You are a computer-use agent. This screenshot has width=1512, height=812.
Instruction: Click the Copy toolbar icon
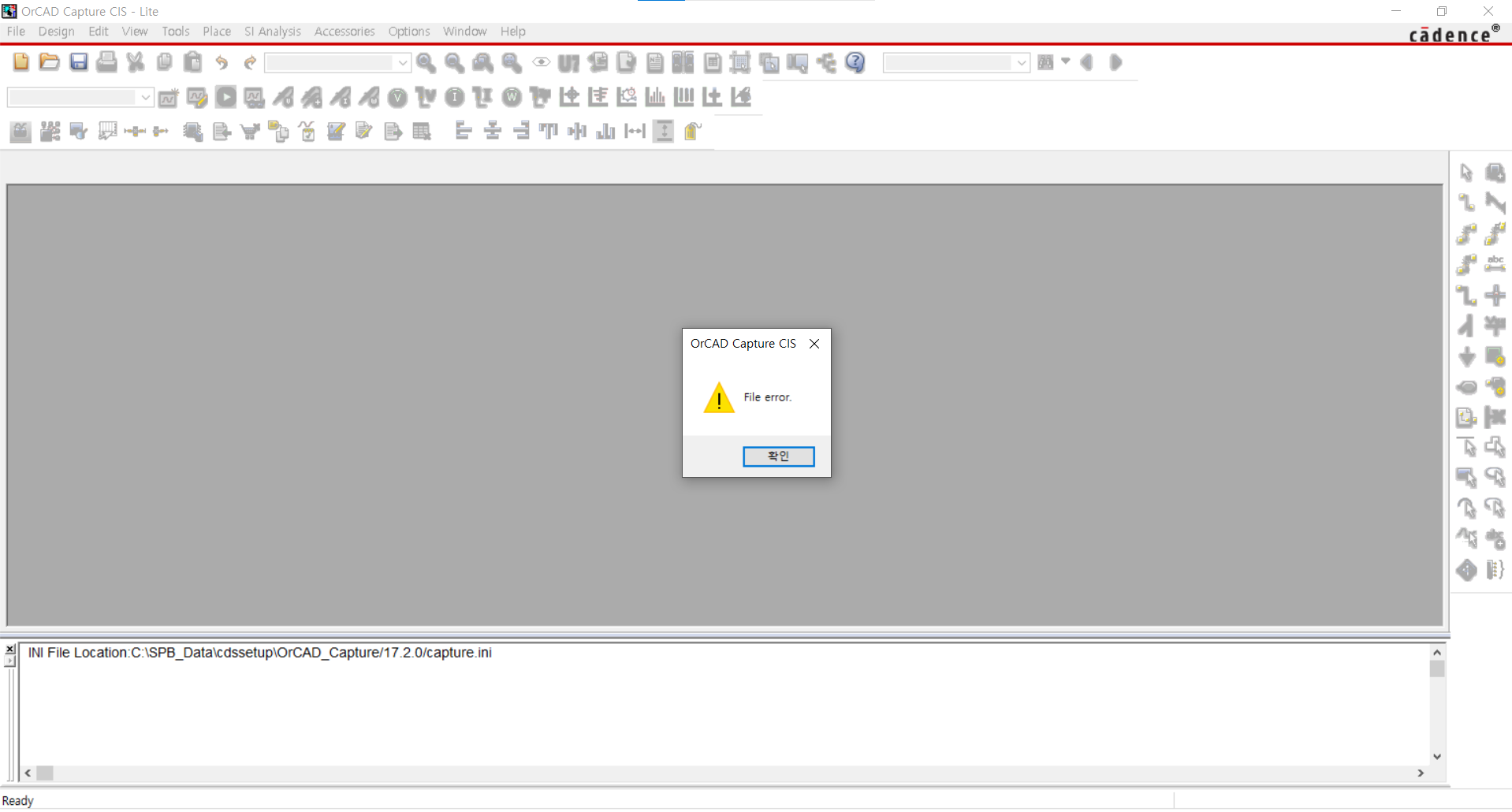pos(164,62)
